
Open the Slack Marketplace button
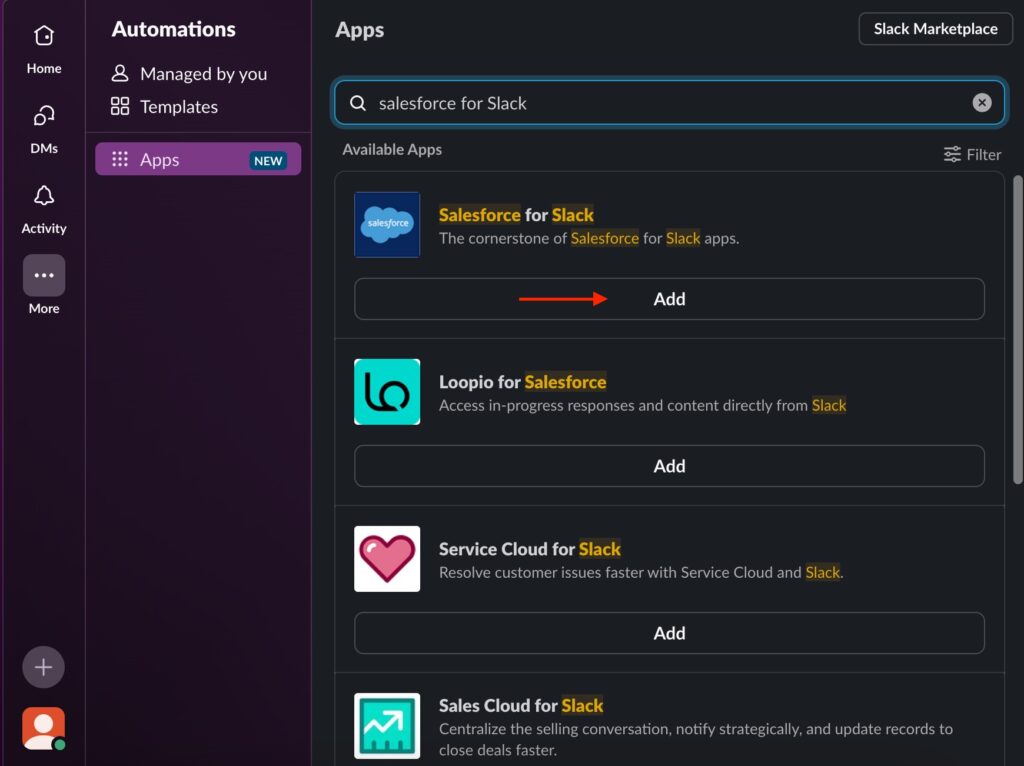click(x=935, y=29)
